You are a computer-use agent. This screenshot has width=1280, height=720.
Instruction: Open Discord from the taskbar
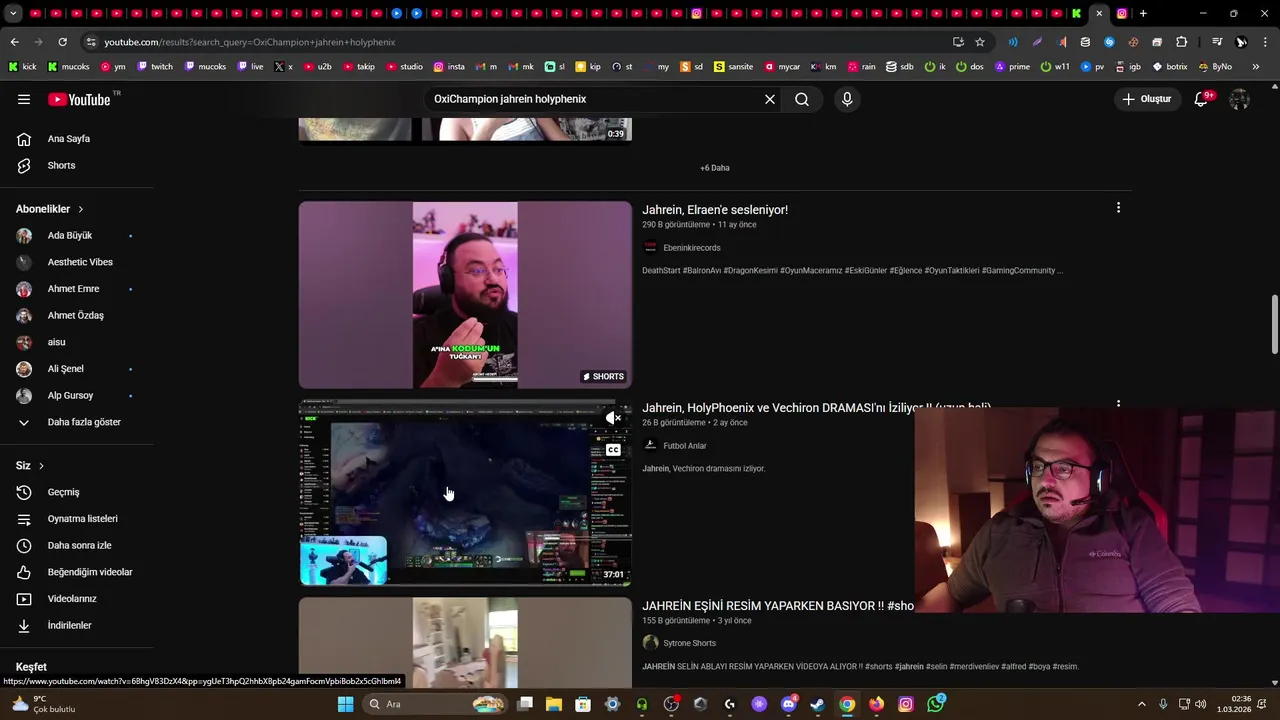788,704
